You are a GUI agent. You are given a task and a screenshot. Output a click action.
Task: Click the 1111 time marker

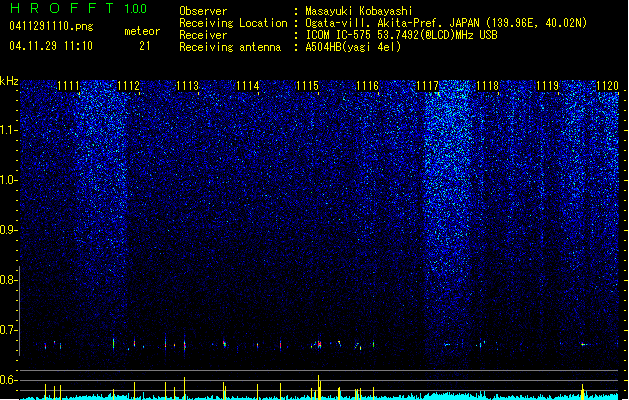click(x=68, y=86)
